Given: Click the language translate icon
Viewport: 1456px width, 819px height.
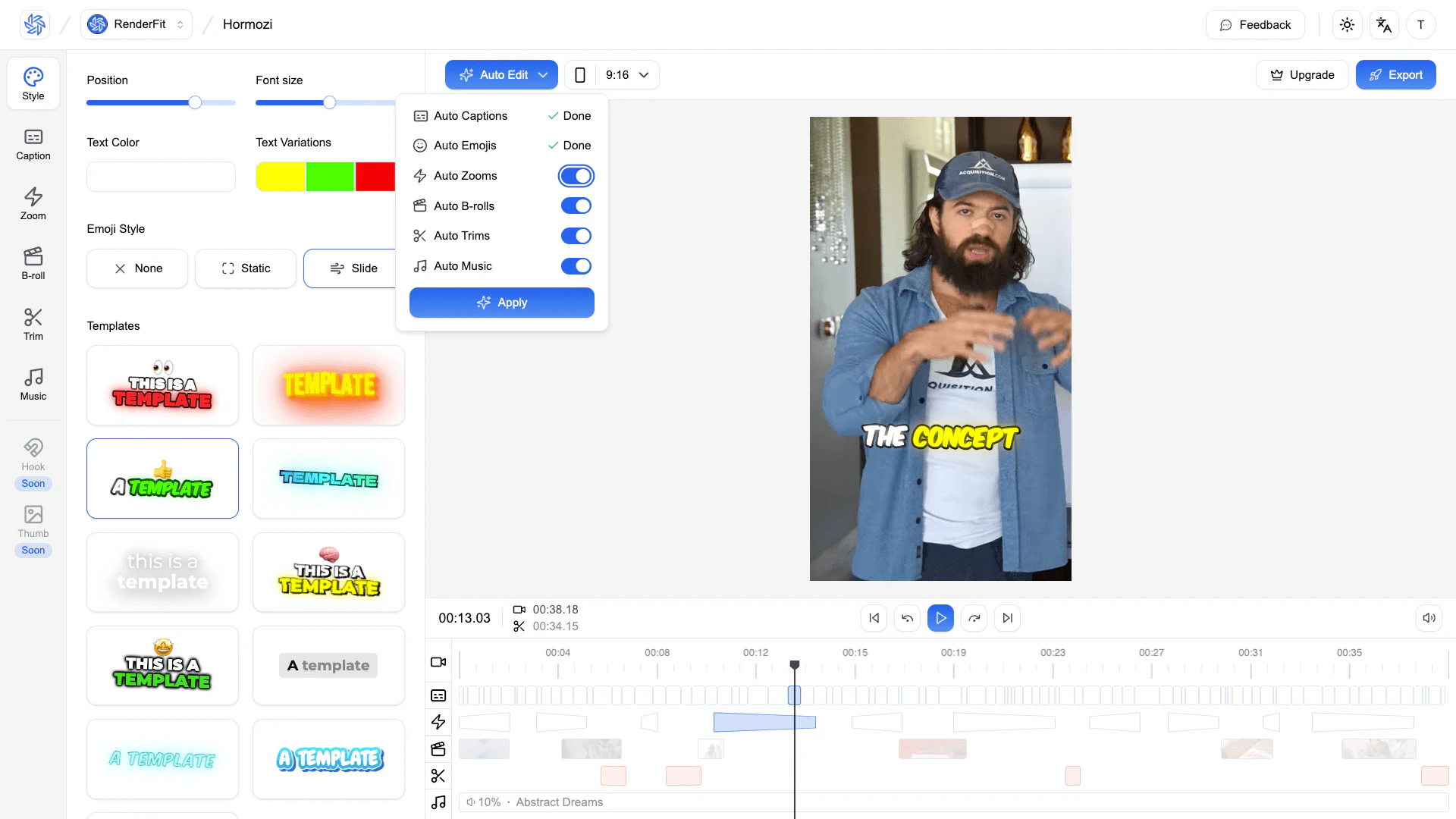Looking at the screenshot, I should (1384, 25).
